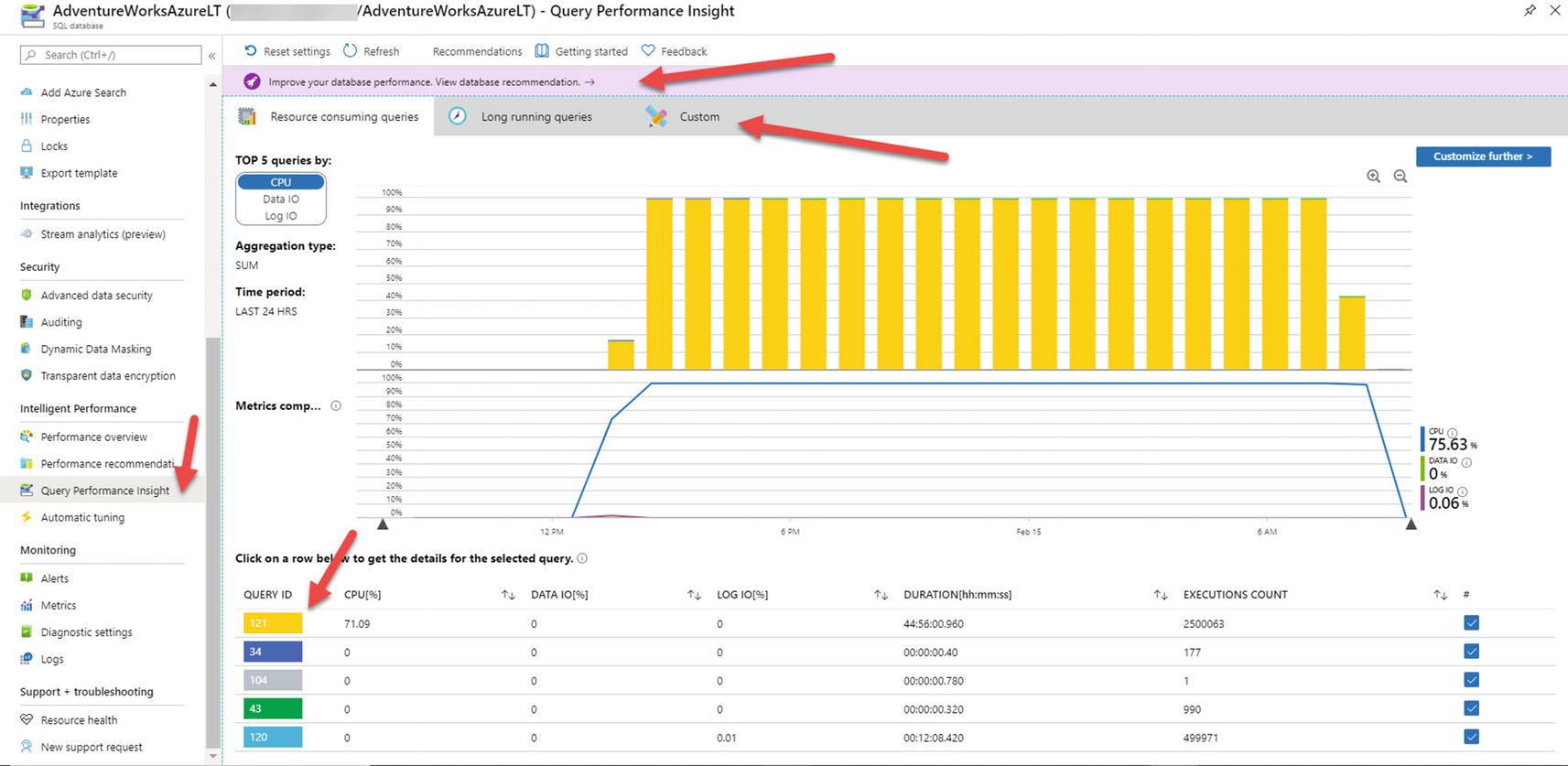Viewport: 1568px width, 766px height.
Task: Select yellow query ID 121 swatch
Action: coord(273,623)
